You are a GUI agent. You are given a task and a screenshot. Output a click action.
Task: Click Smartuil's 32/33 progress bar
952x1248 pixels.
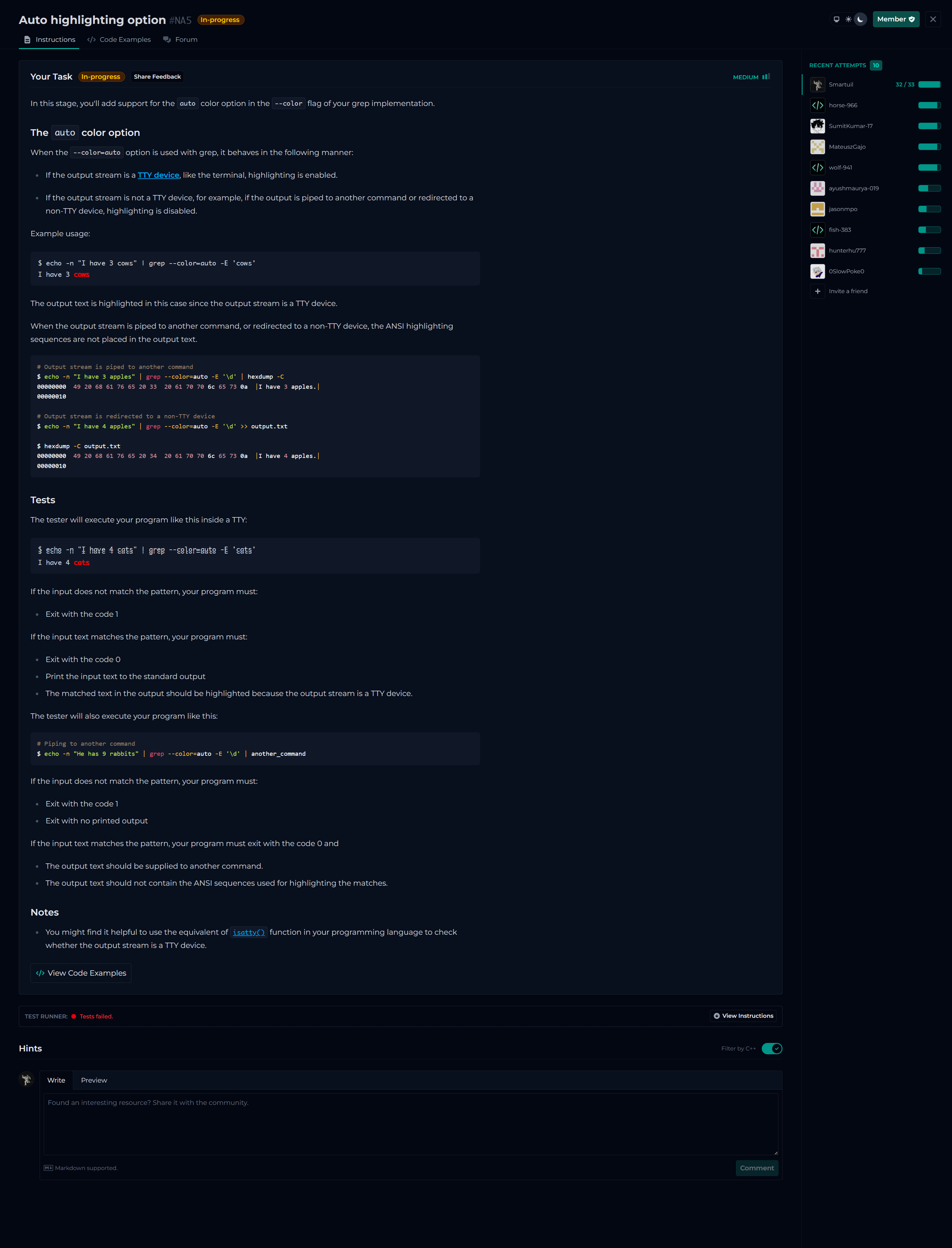929,84
